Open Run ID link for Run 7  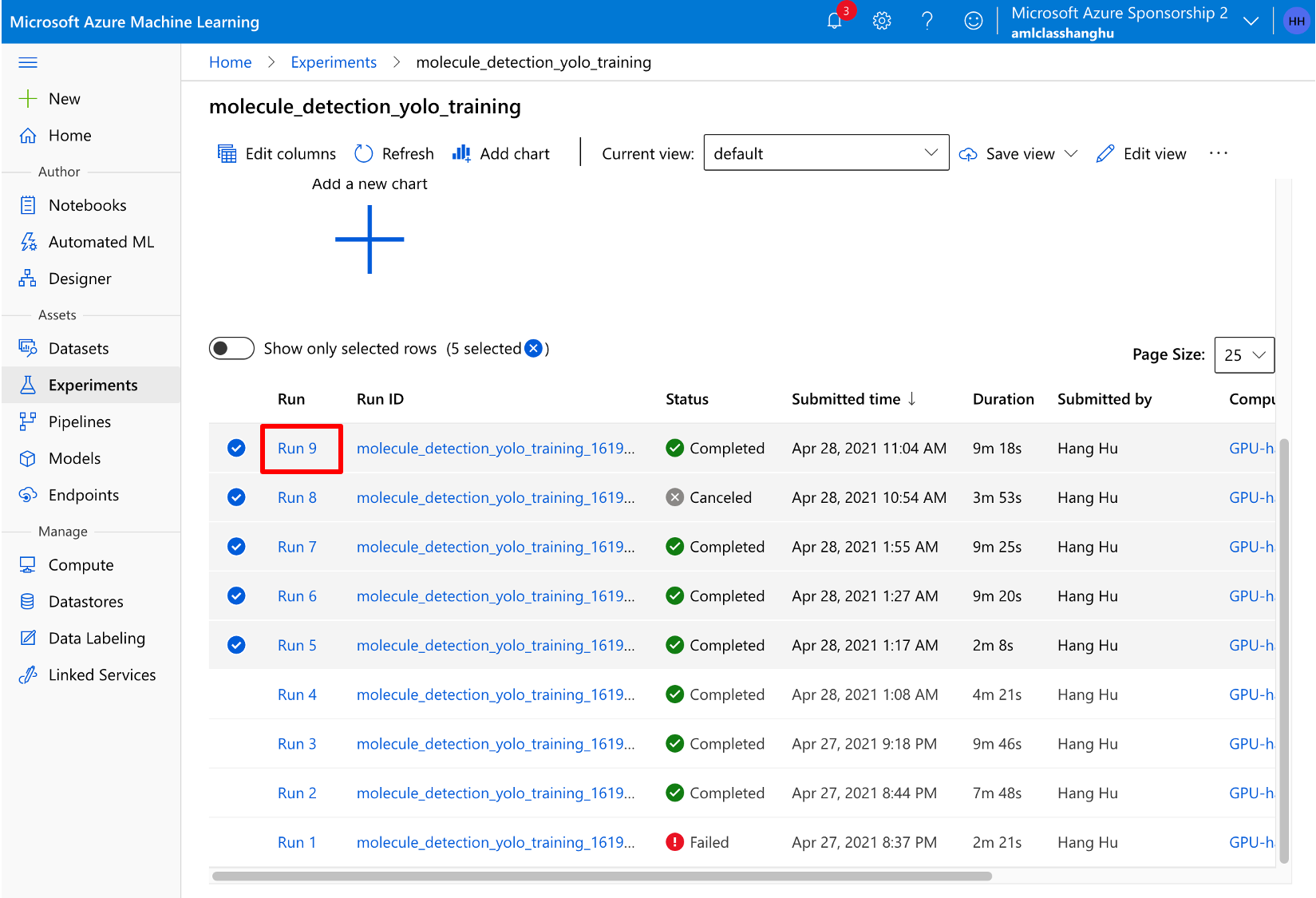496,547
